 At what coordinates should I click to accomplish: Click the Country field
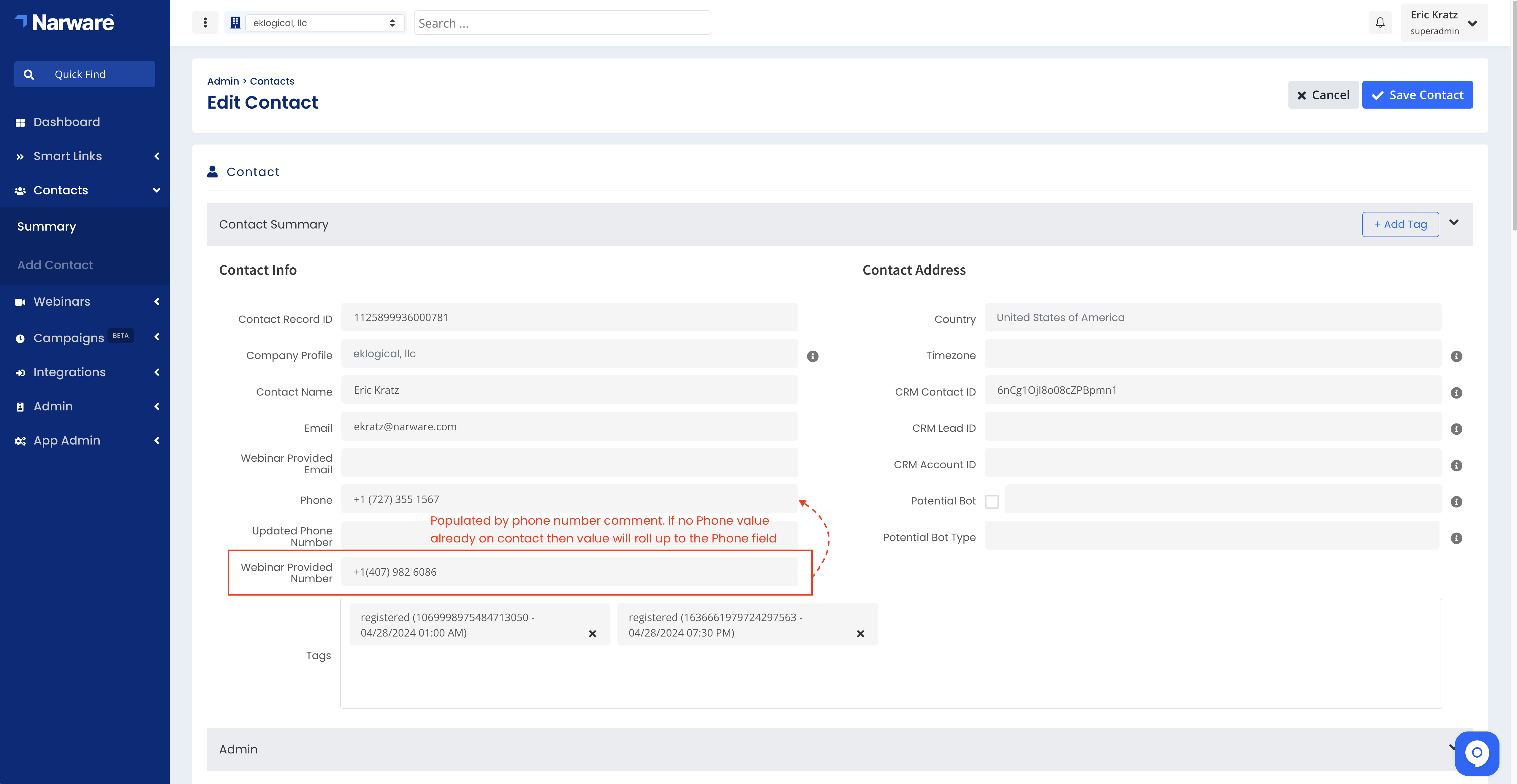coord(1213,317)
